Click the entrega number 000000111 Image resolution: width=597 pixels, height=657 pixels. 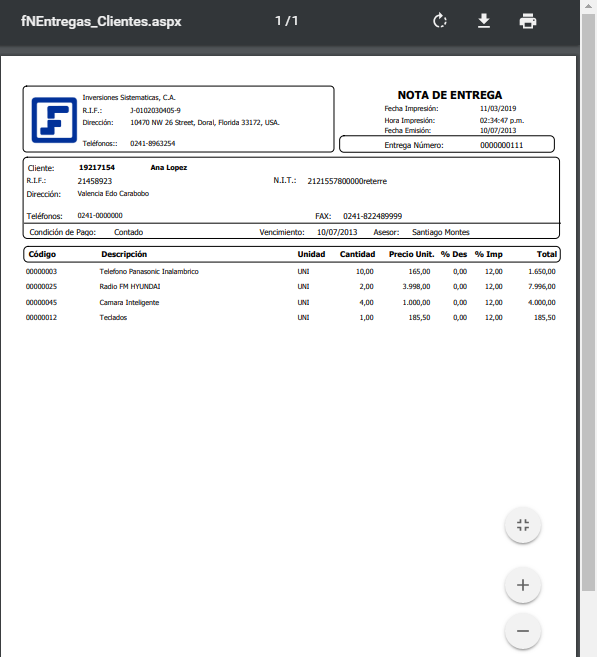point(501,145)
